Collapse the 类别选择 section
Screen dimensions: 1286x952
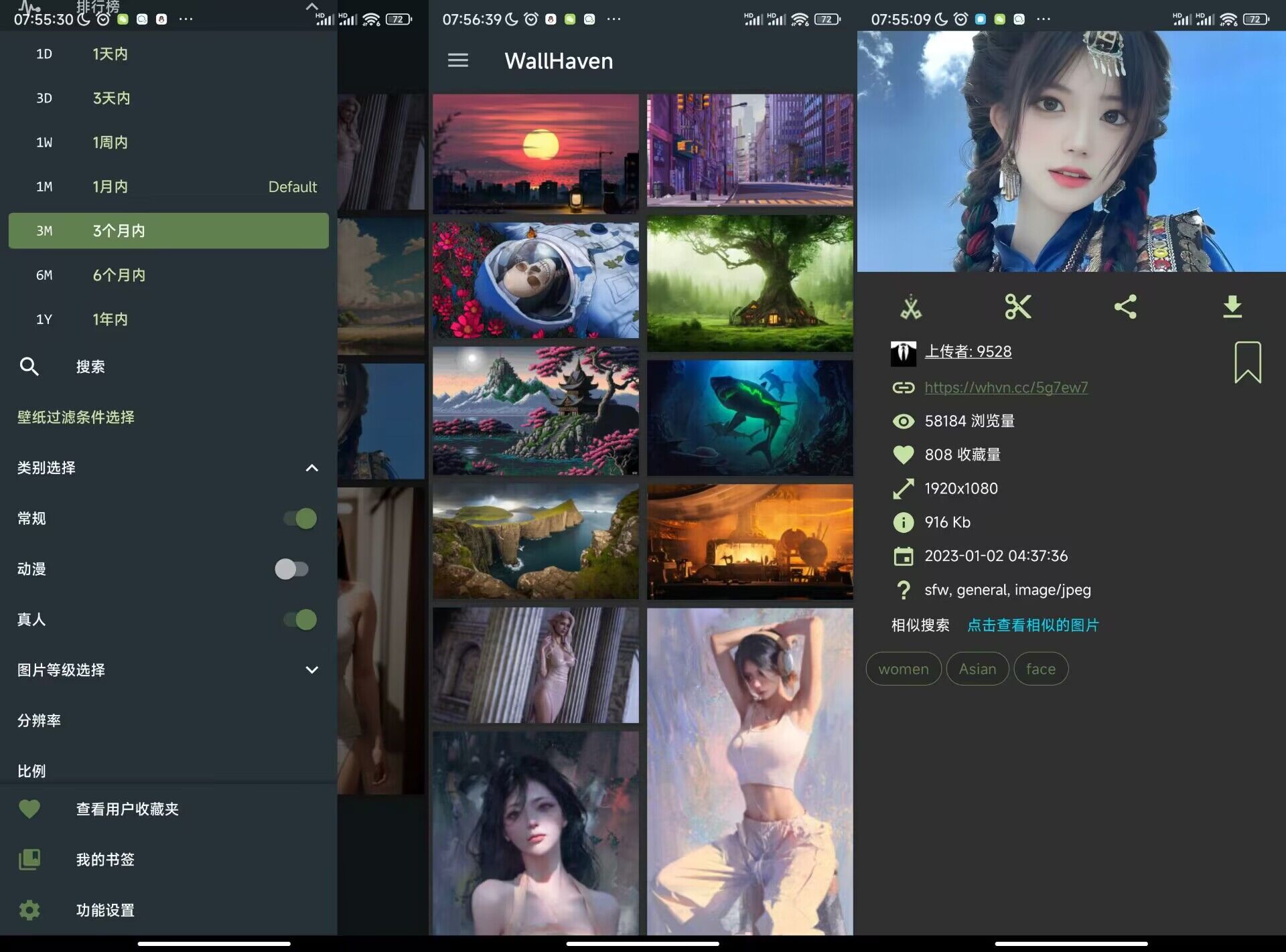tap(311, 468)
